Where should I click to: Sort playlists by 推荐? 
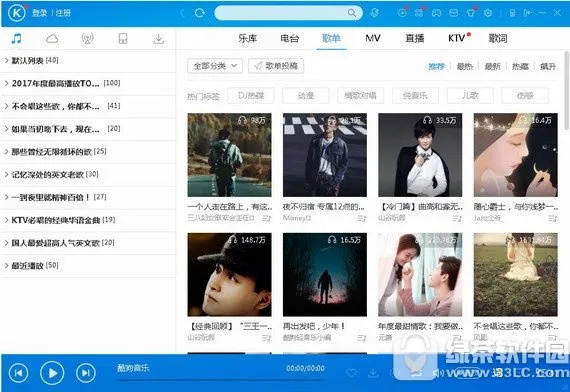click(436, 66)
